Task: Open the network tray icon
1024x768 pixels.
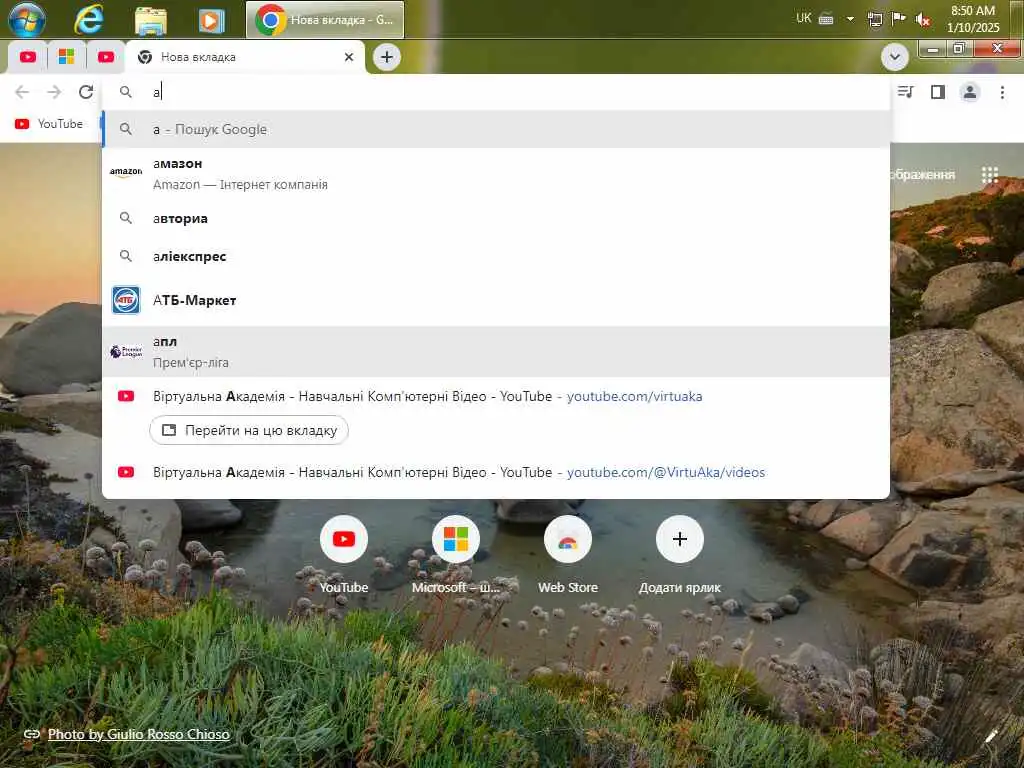Action: click(874, 19)
